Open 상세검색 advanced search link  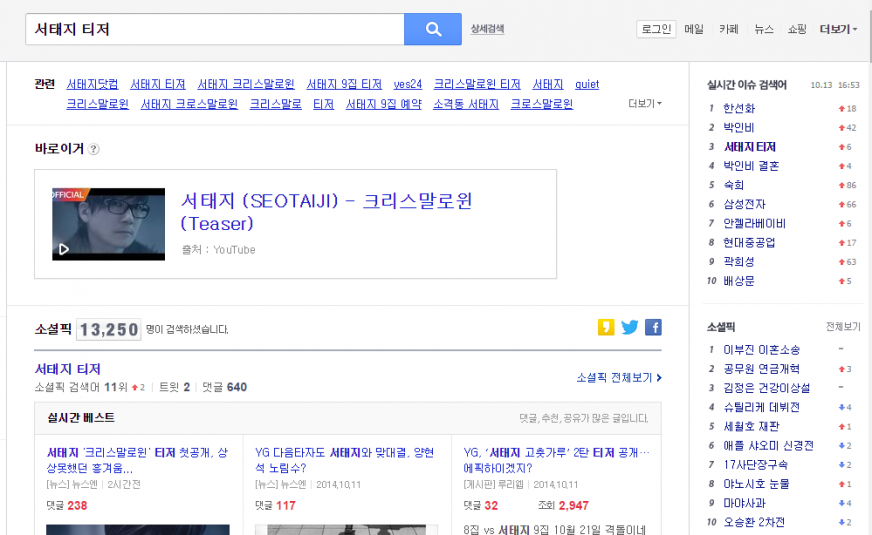(487, 29)
